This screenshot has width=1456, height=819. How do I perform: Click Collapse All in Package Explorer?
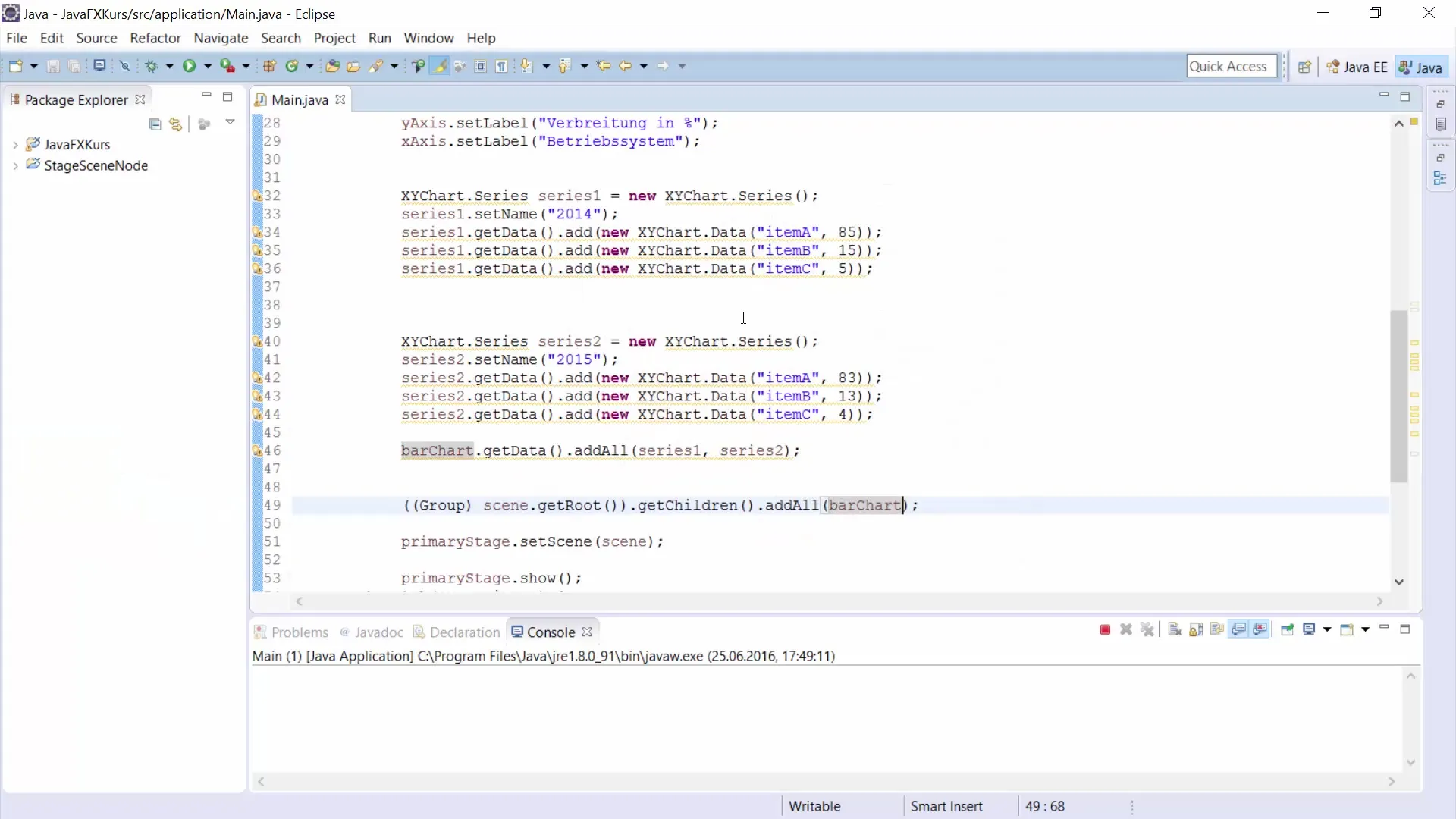[x=155, y=124]
